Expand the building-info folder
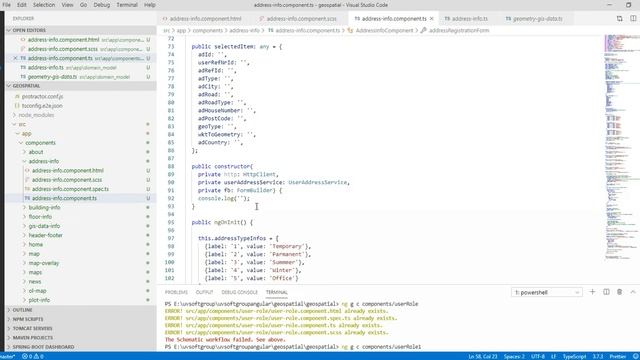 (x=44, y=208)
